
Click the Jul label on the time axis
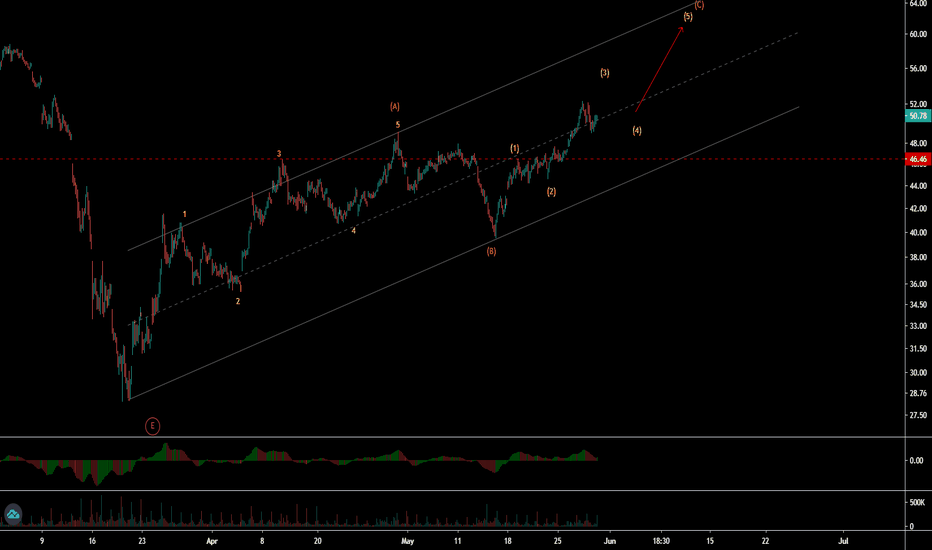pos(843,541)
